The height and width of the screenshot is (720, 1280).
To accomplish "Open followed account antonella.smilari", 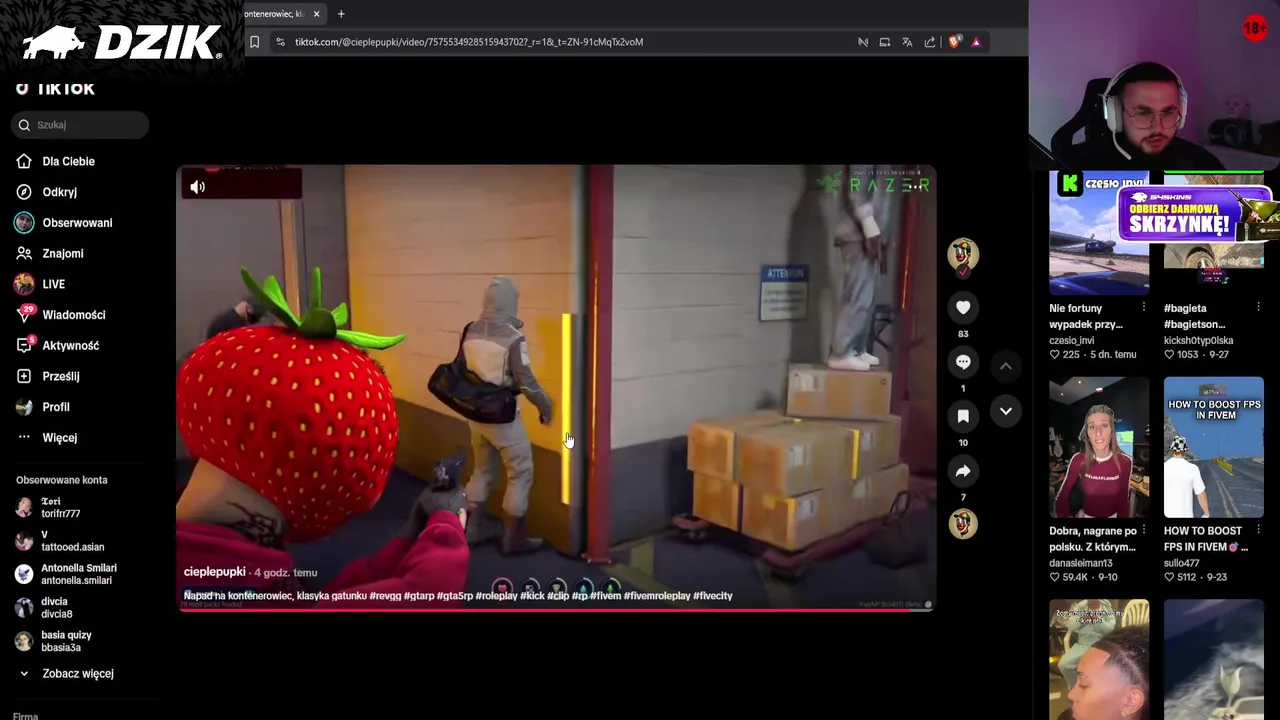I will pyautogui.click(x=77, y=574).
